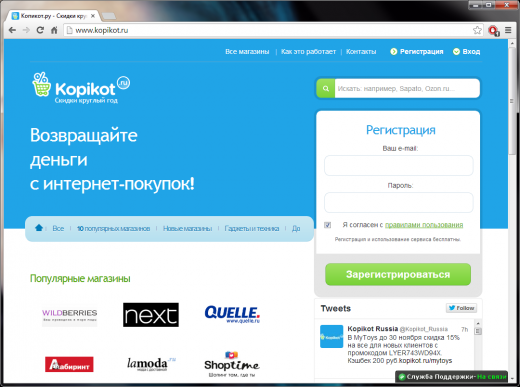Close the Kopikot browser tab

coord(93,16)
